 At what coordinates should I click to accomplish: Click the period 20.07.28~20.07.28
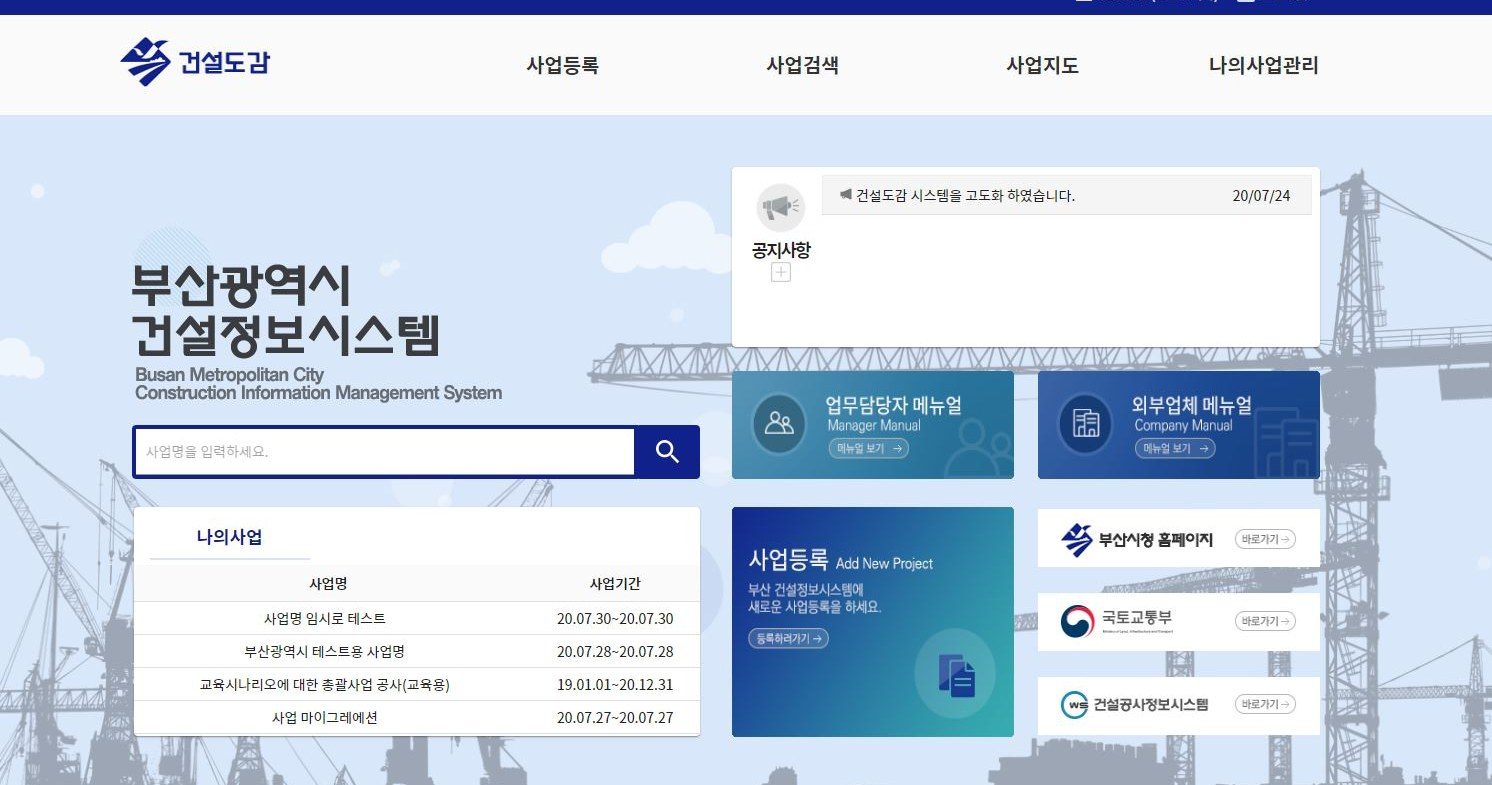tap(615, 652)
